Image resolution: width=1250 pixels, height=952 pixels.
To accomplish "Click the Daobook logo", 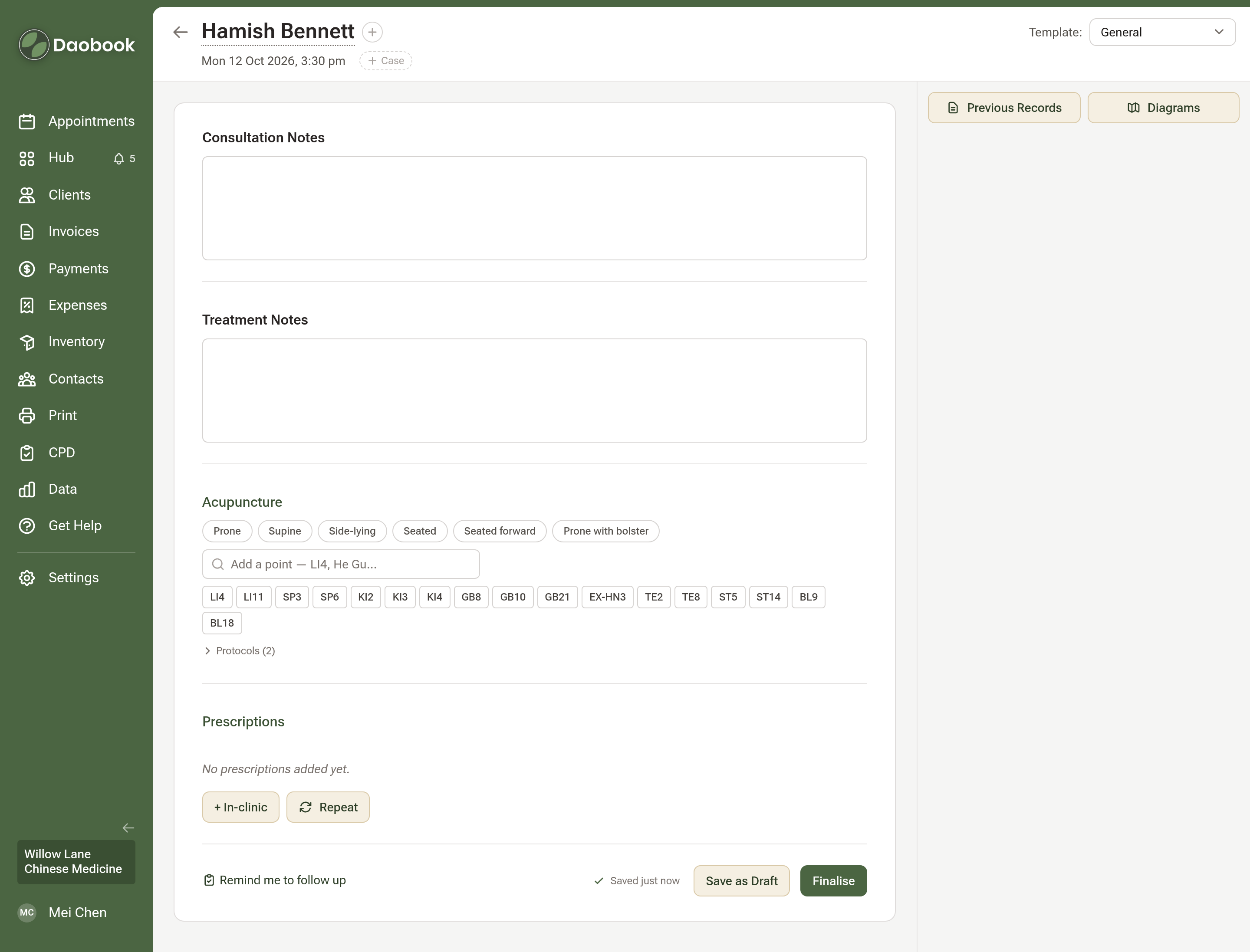I will 76,45.
